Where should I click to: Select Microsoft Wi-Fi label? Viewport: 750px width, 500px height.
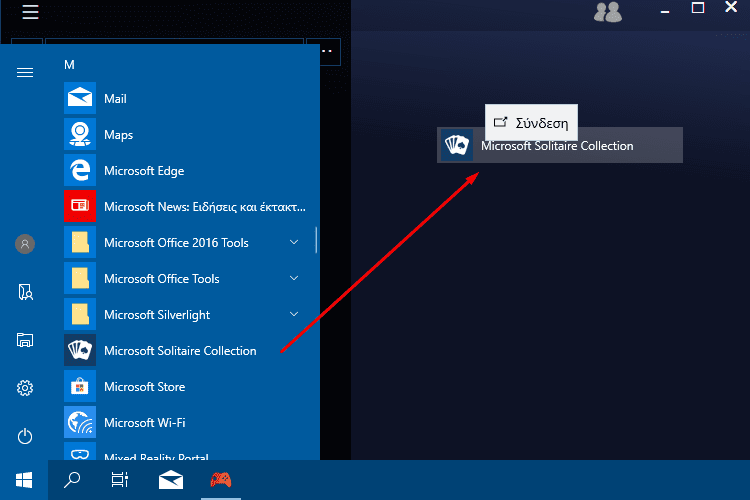click(x=144, y=422)
